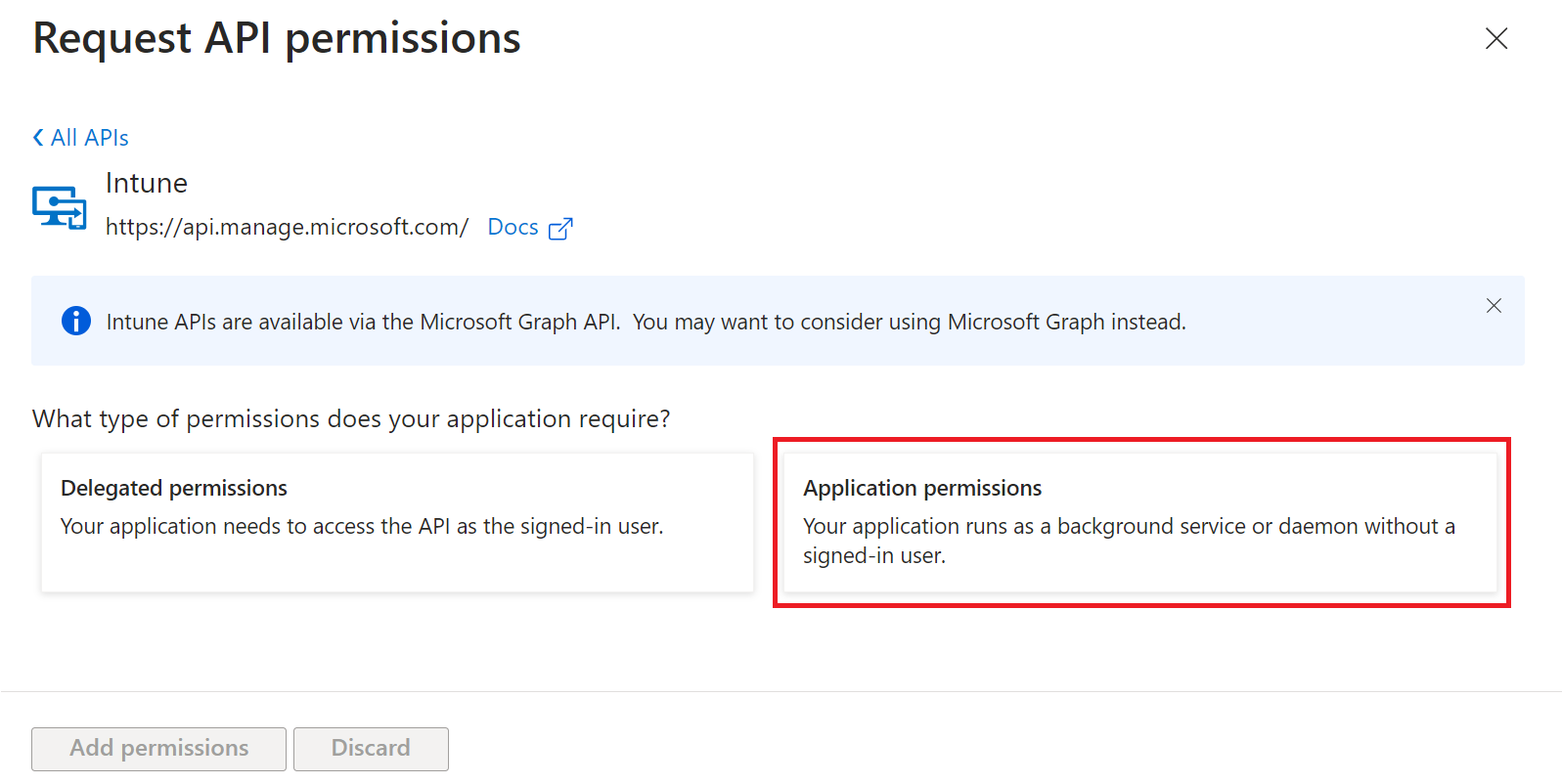Click the permissions type question text
This screenshot has width=1562, height=784.
(351, 418)
